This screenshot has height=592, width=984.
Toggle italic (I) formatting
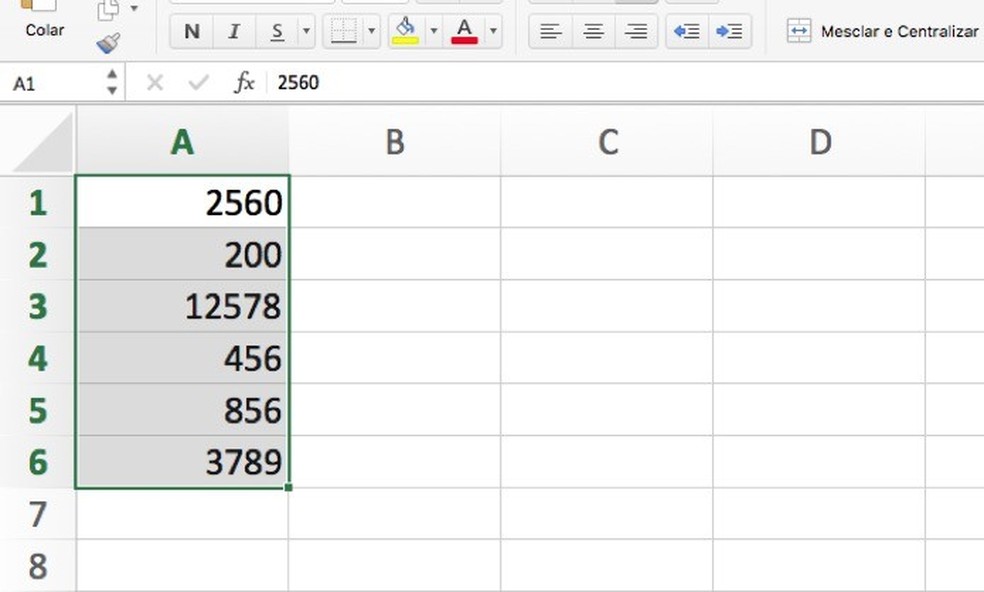[234, 31]
